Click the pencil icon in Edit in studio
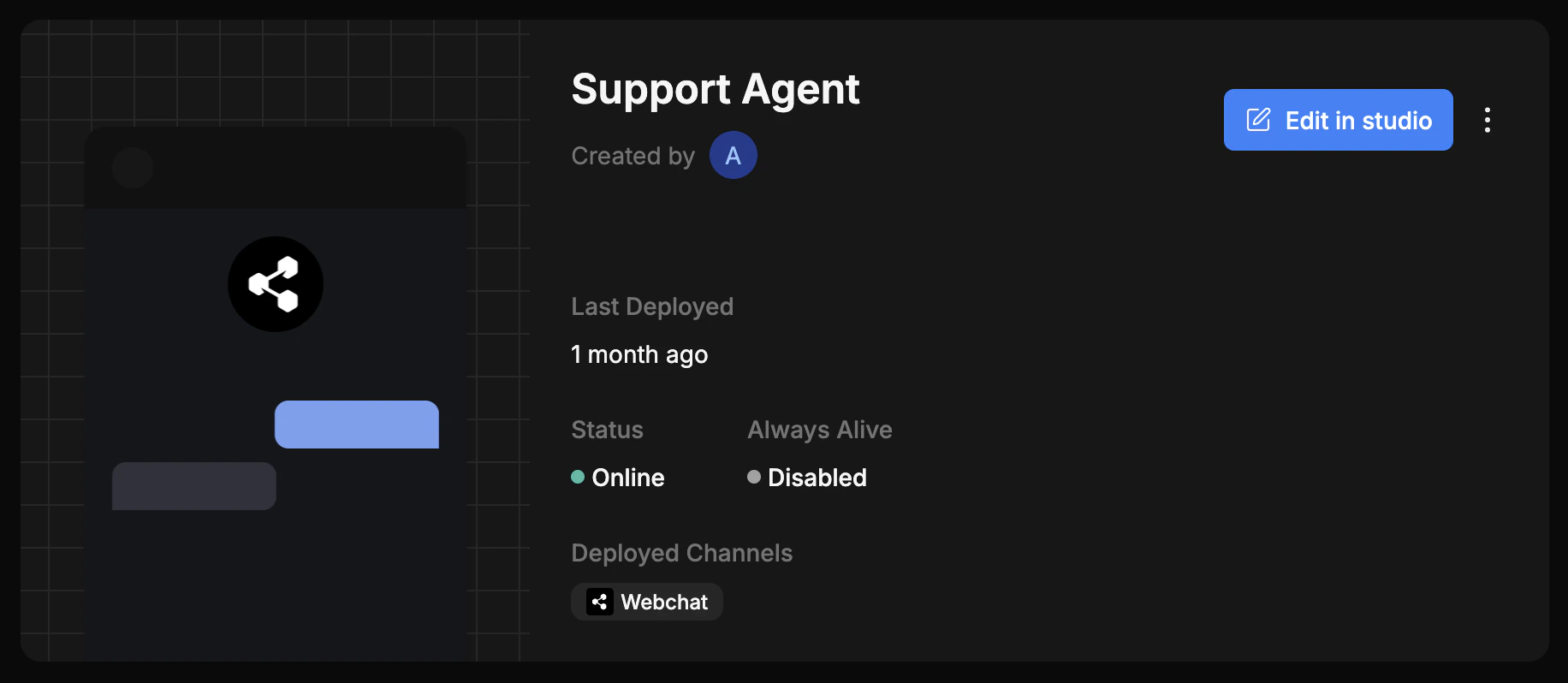Viewport: 1568px width, 683px height. [x=1258, y=120]
